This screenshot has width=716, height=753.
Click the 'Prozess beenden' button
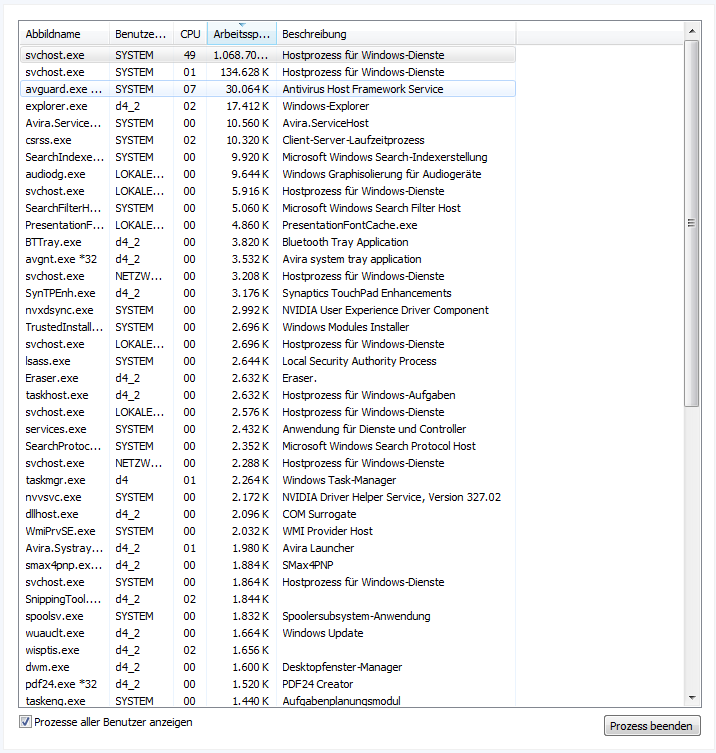tap(652, 726)
